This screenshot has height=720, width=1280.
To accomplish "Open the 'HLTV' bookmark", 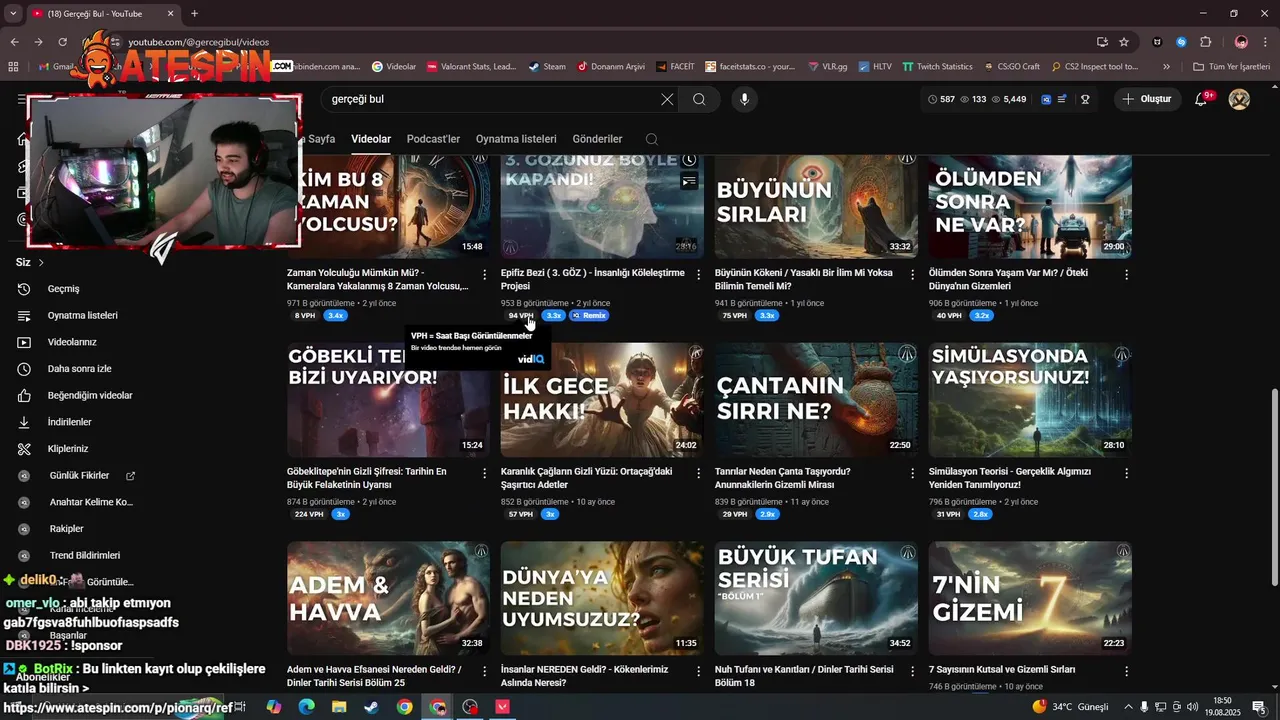I will click(x=874, y=67).
